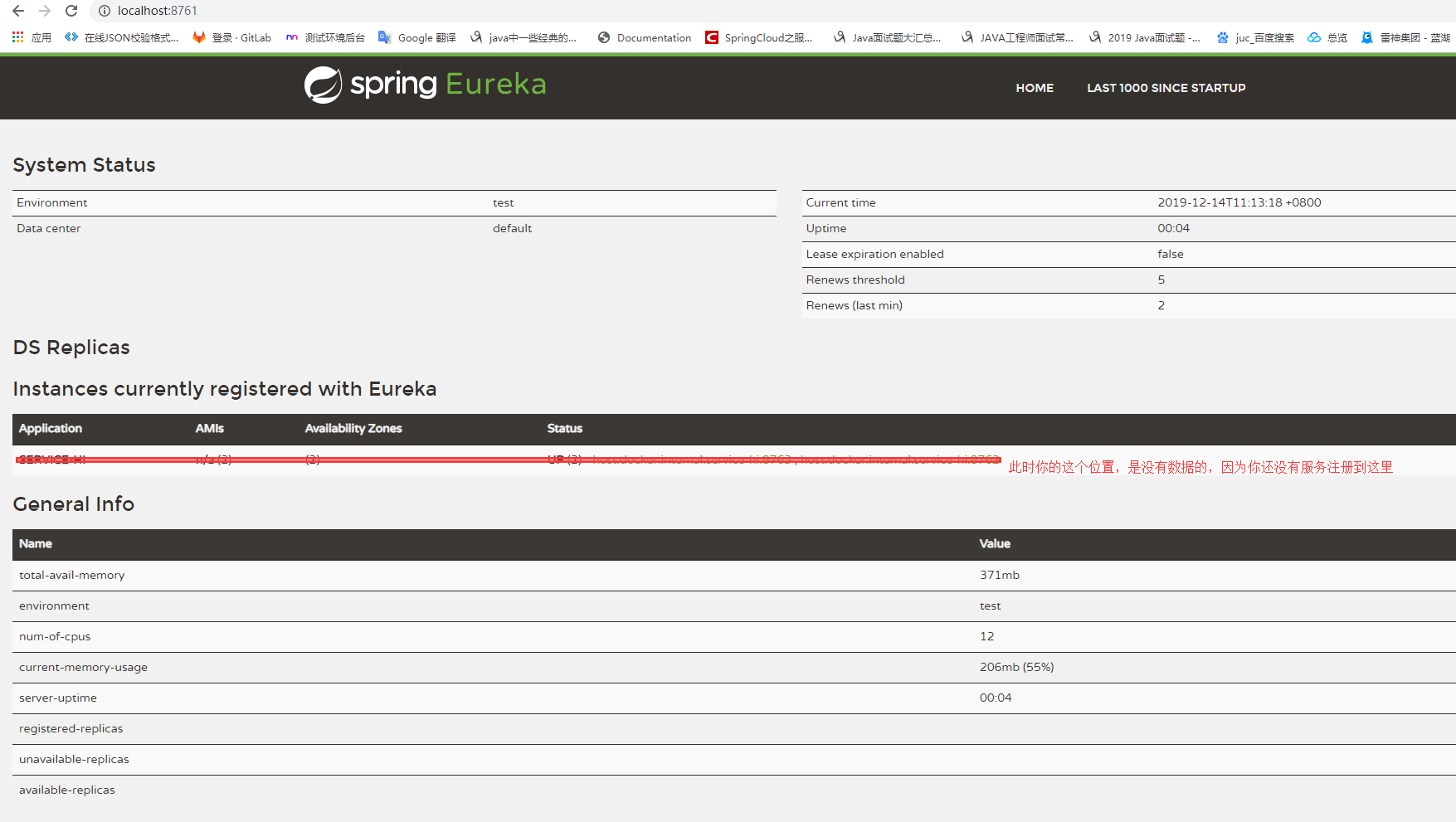The image size is (1456, 822).
Task: Click the 206mb (55%) value
Action: click(x=1017, y=668)
